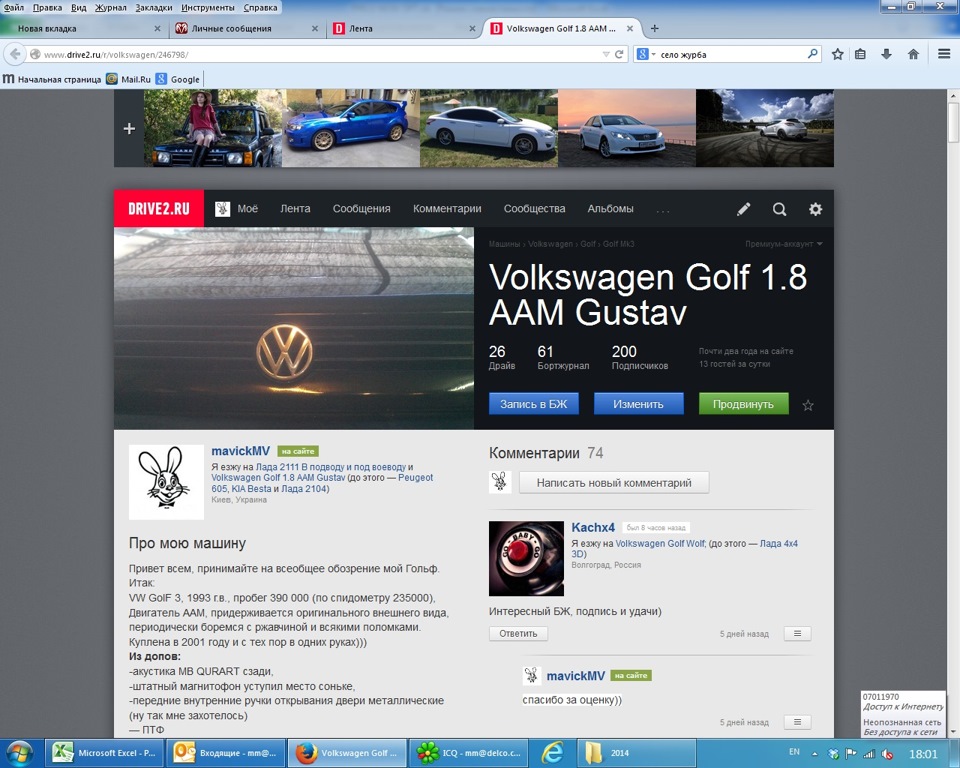Open the Kachx4 profile link
Image resolution: width=960 pixels, height=768 pixels.
click(x=593, y=527)
